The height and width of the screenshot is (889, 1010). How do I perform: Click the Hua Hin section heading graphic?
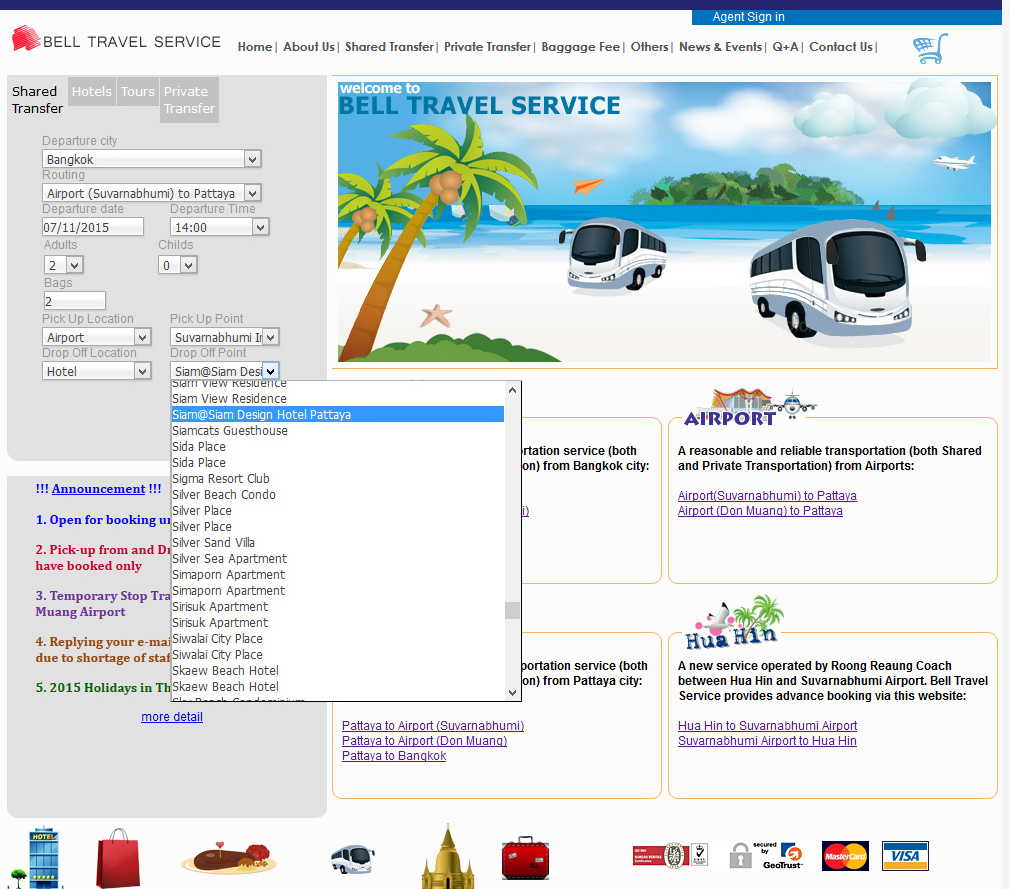pyautogui.click(x=736, y=622)
